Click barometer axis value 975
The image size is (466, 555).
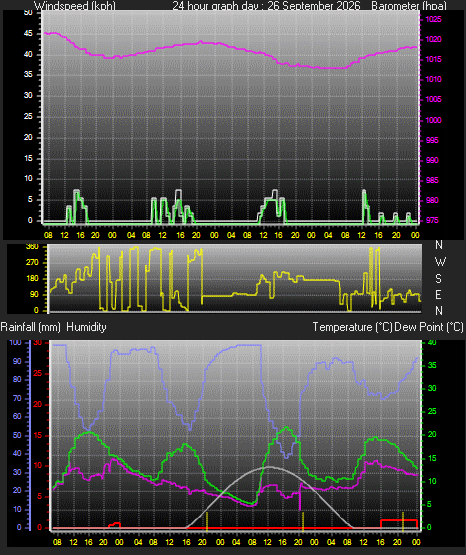[x=432, y=221]
